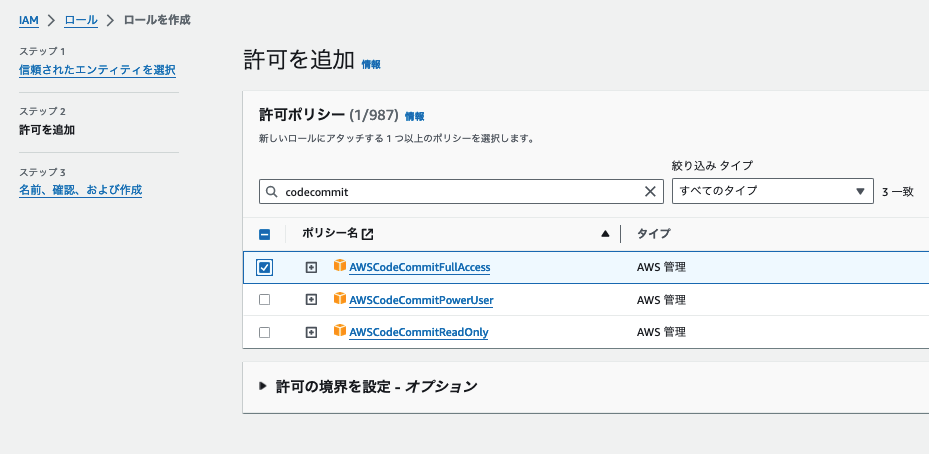This screenshot has width=929, height=454.
Task: Click the orange AWSCodeCommitReadOnly policy cube icon
Action: [x=340, y=331]
